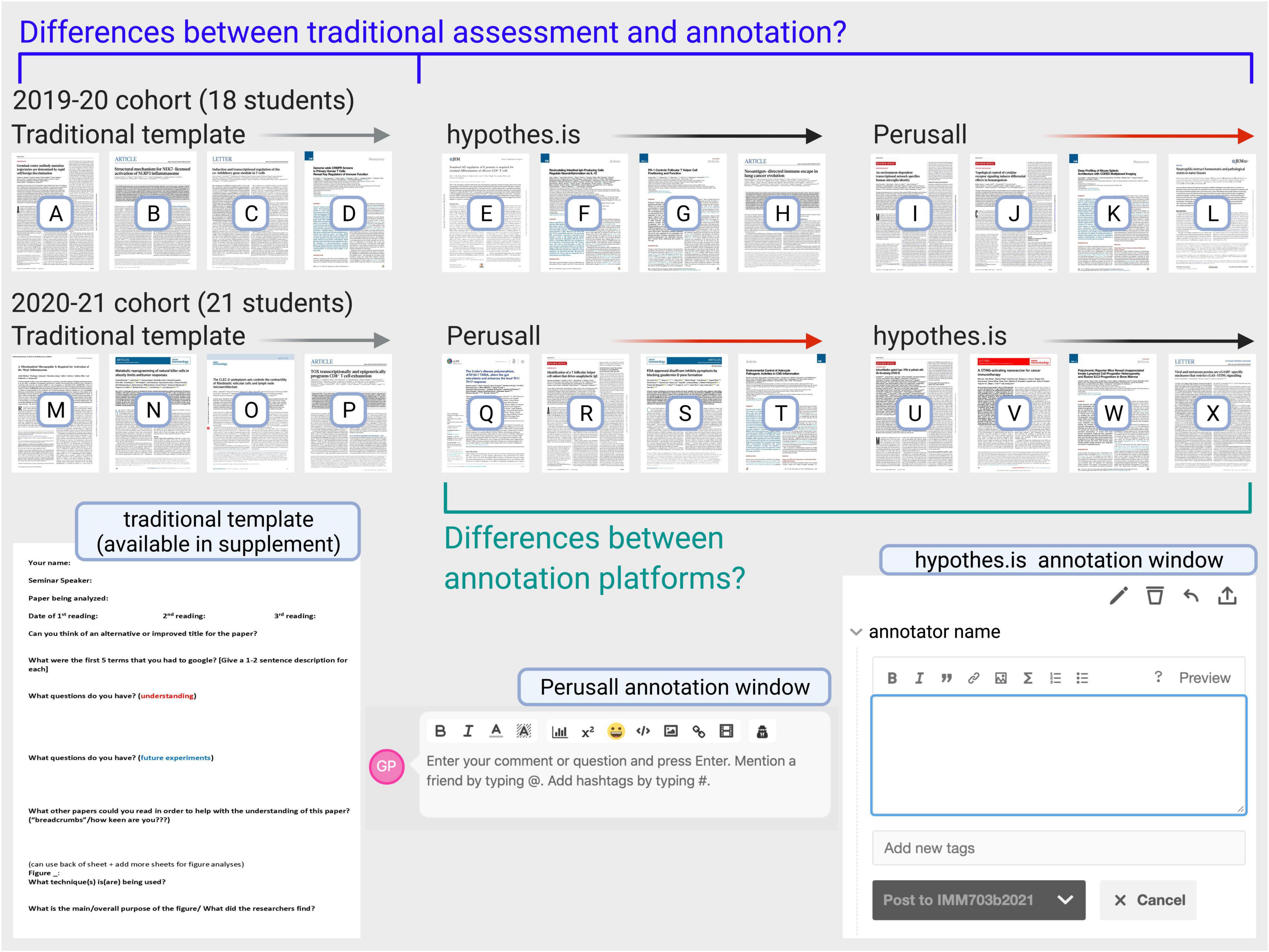Click the Italic icon in Perusall toolbar

[468, 731]
